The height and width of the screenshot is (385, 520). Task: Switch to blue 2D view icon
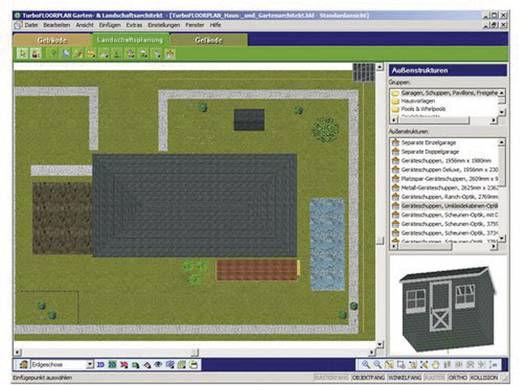point(100,365)
